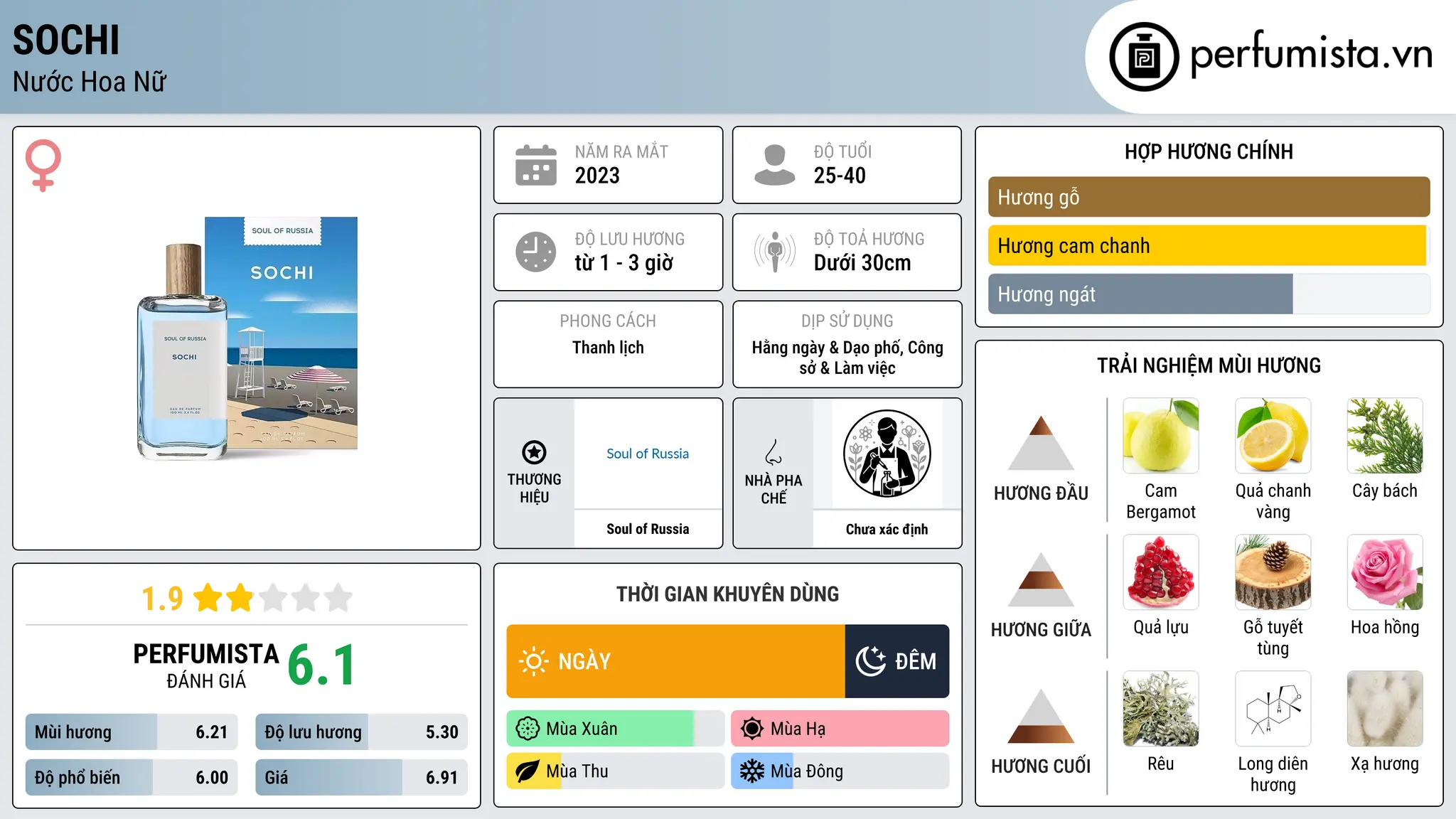Click the bold Soul of Russia brand name
This screenshot has height=819, width=1456.
point(648,529)
